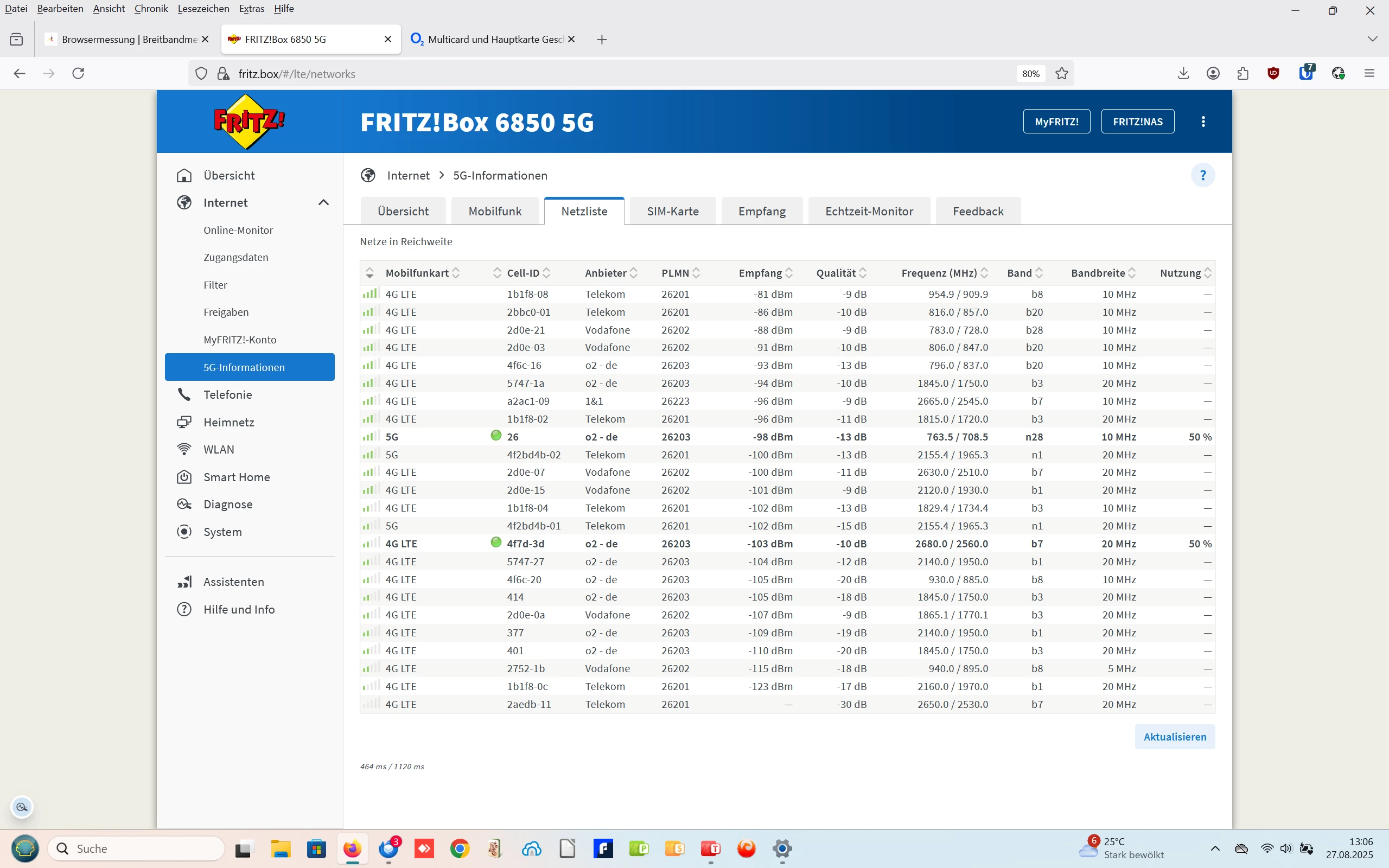Open Google Chrome from the taskbar
1389x868 pixels.
tap(460, 848)
